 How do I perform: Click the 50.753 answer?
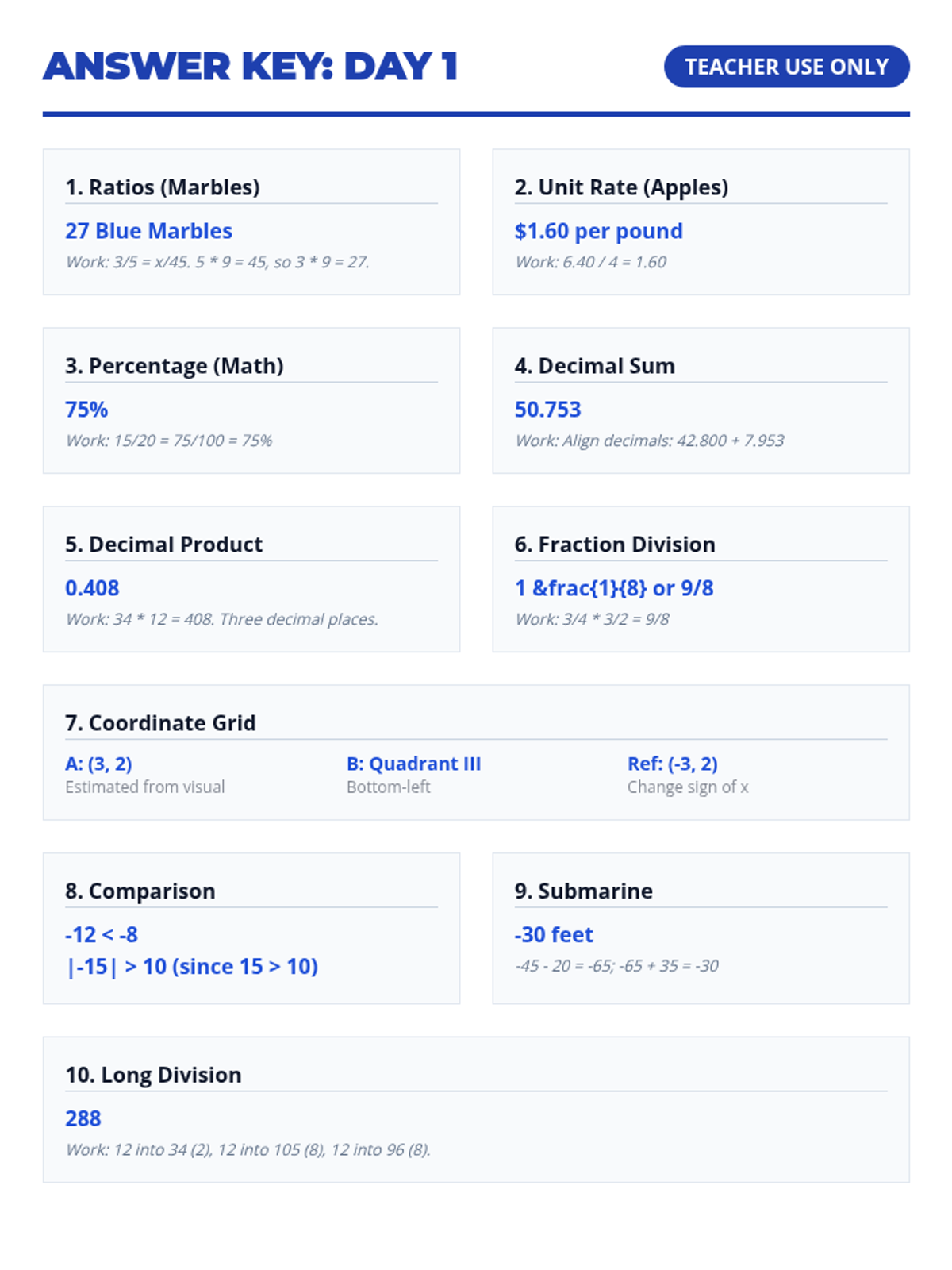point(547,410)
